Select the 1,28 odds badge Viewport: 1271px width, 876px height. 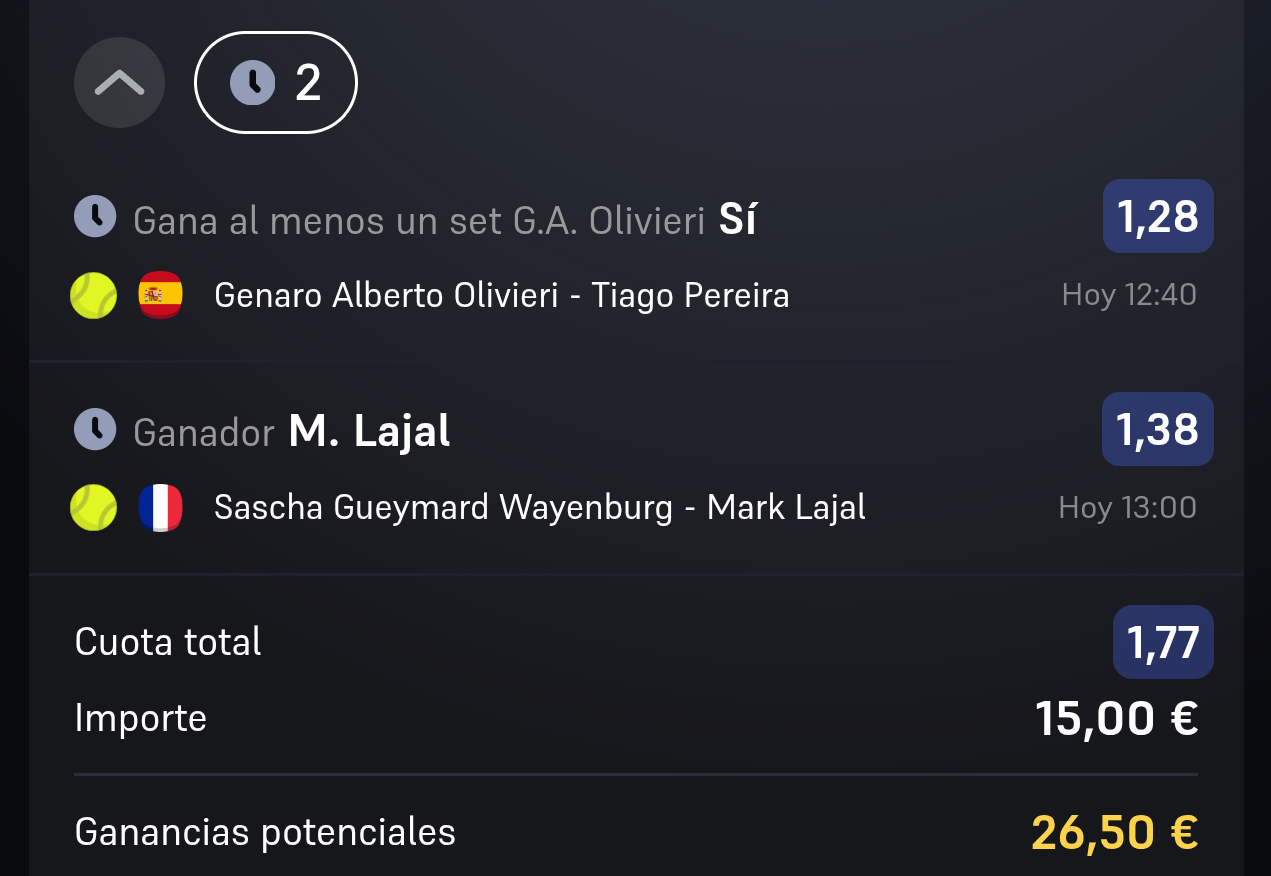point(1158,216)
